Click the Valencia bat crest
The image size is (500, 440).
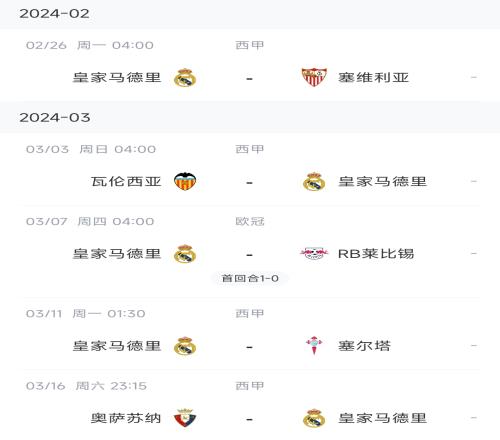click(185, 182)
